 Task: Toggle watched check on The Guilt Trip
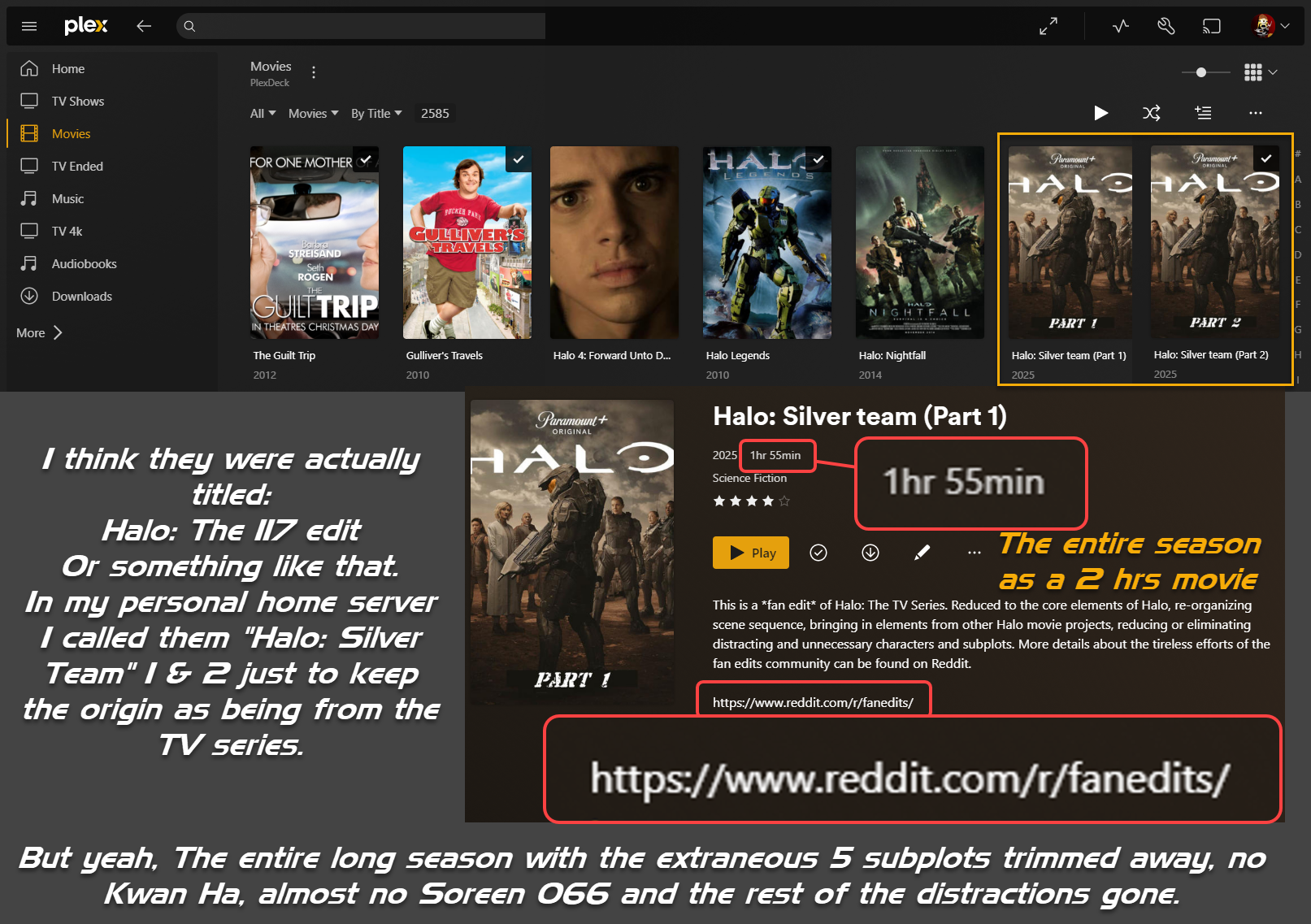point(366,159)
